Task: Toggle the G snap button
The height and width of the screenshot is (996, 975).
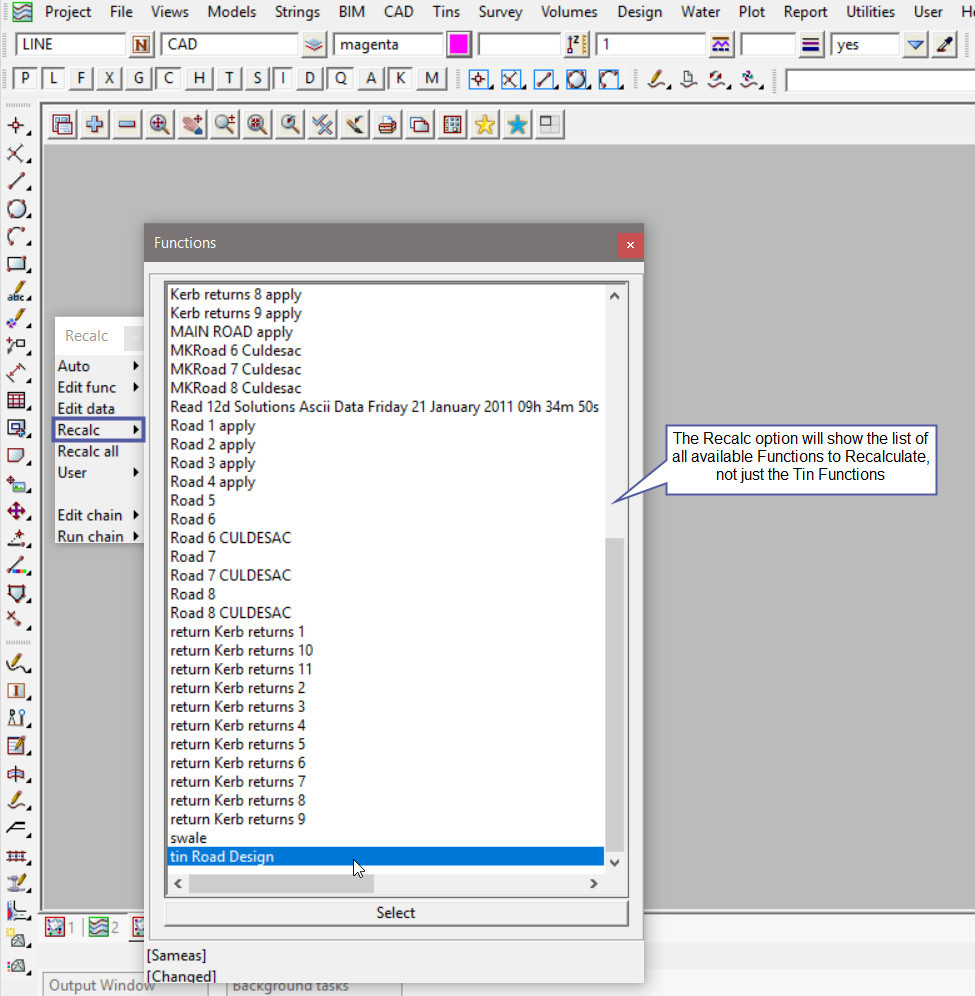Action: (139, 79)
